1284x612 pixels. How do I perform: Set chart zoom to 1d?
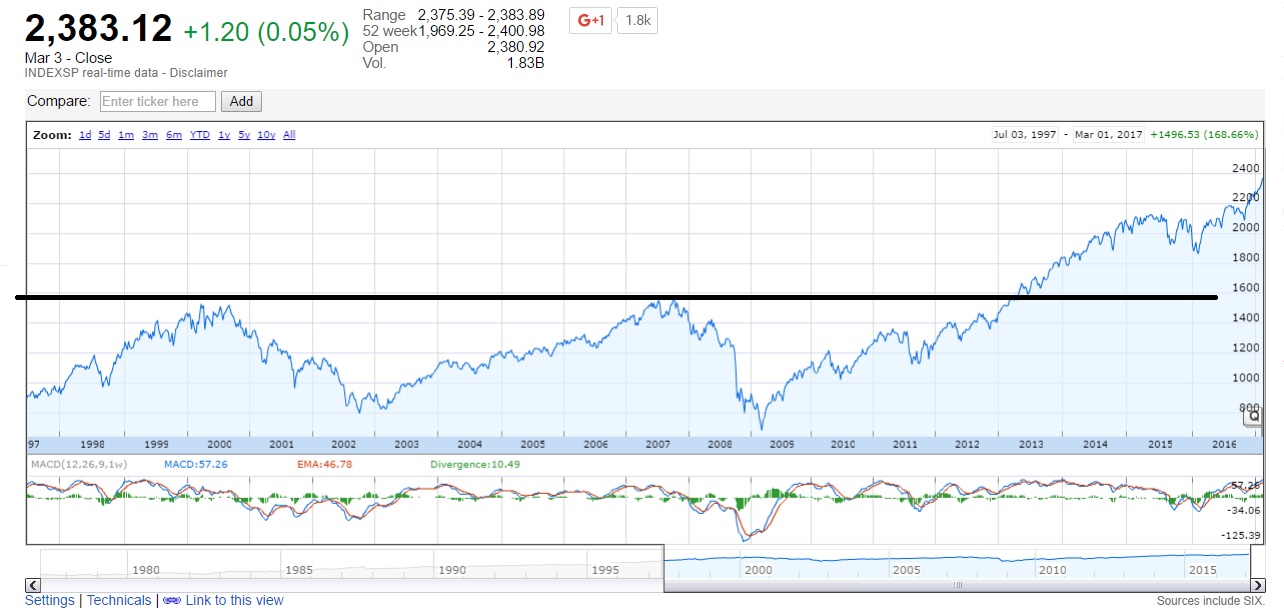85,135
